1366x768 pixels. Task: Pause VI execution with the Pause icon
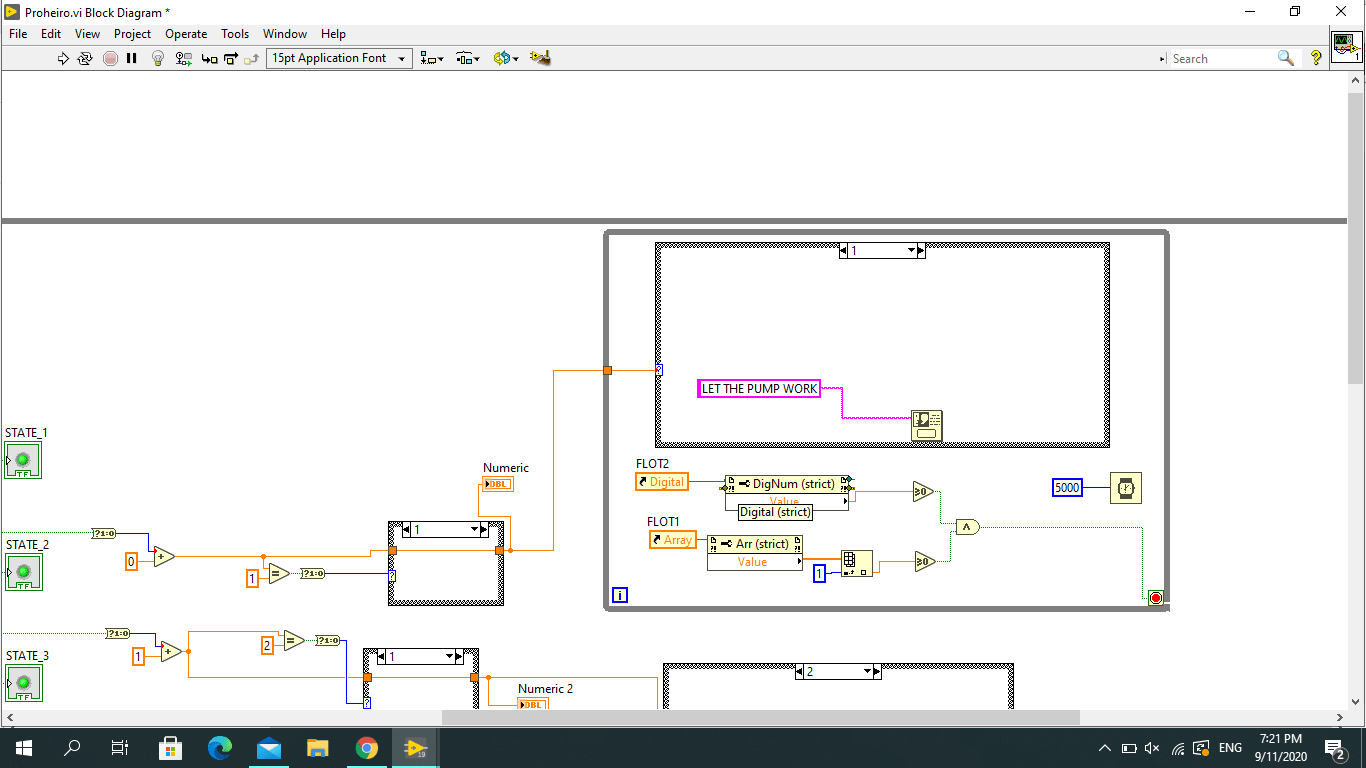[x=131, y=58]
